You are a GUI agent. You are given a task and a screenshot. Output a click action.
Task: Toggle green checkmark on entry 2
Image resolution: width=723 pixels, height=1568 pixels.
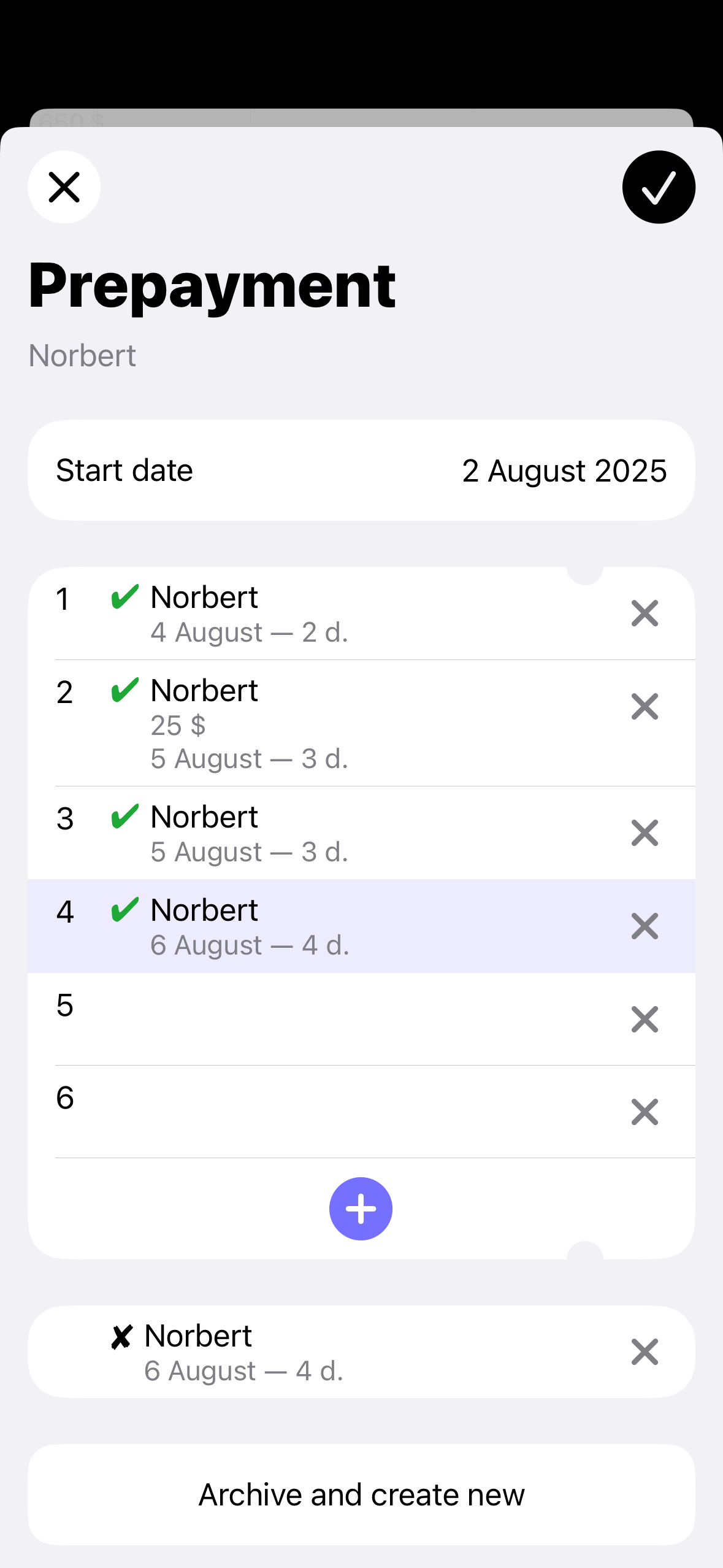[125, 690]
